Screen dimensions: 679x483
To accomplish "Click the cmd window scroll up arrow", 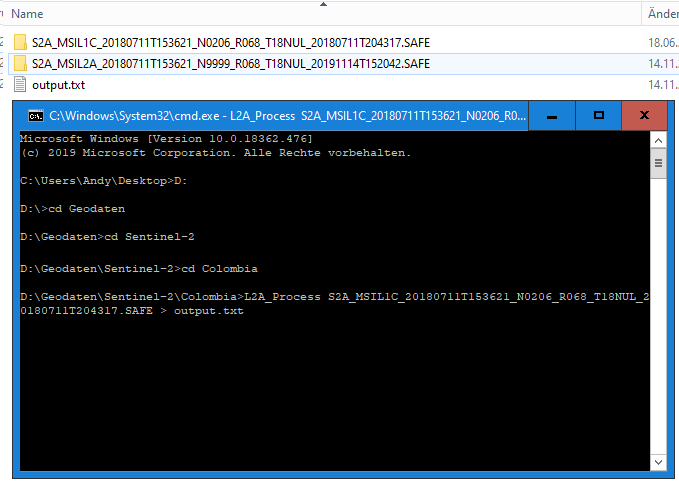I will coord(658,140).
